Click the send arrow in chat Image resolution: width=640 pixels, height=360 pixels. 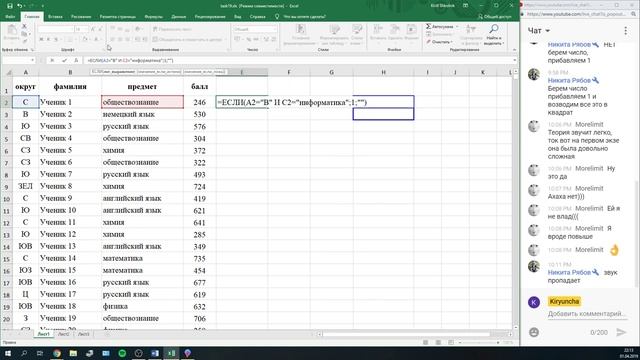(x=621, y=332)
